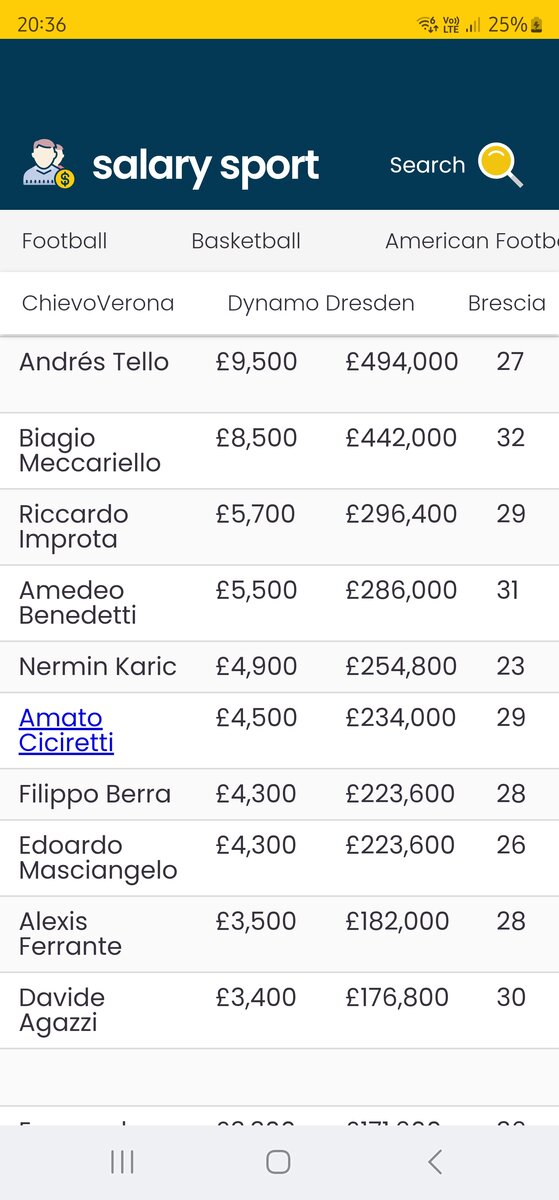Select the Football category tab

tap(64, 241)
